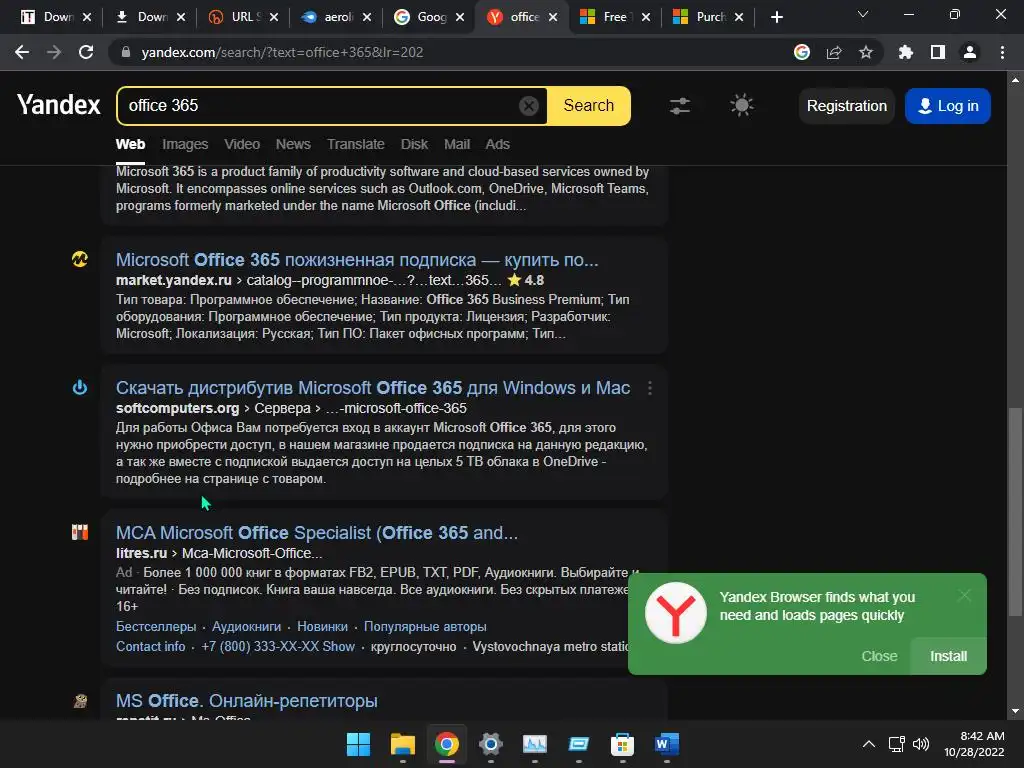Click the softcomputers.org domain text
The image size is (1024, 768).
(177, 408)
